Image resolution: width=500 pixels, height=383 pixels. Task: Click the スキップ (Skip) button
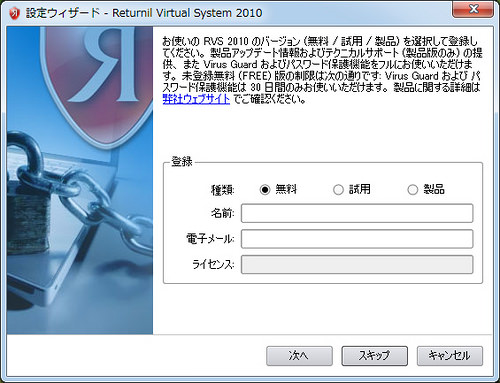(374, 356)
